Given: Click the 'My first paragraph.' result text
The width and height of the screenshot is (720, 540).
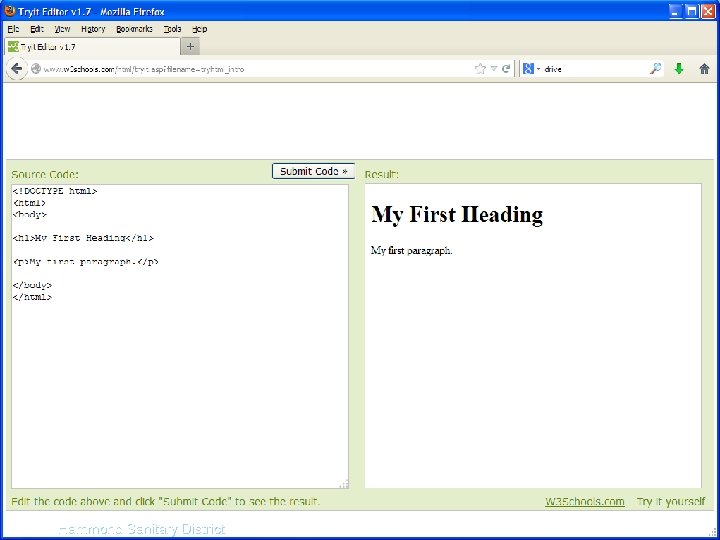Looking at the screenshot, I should 411,250.
